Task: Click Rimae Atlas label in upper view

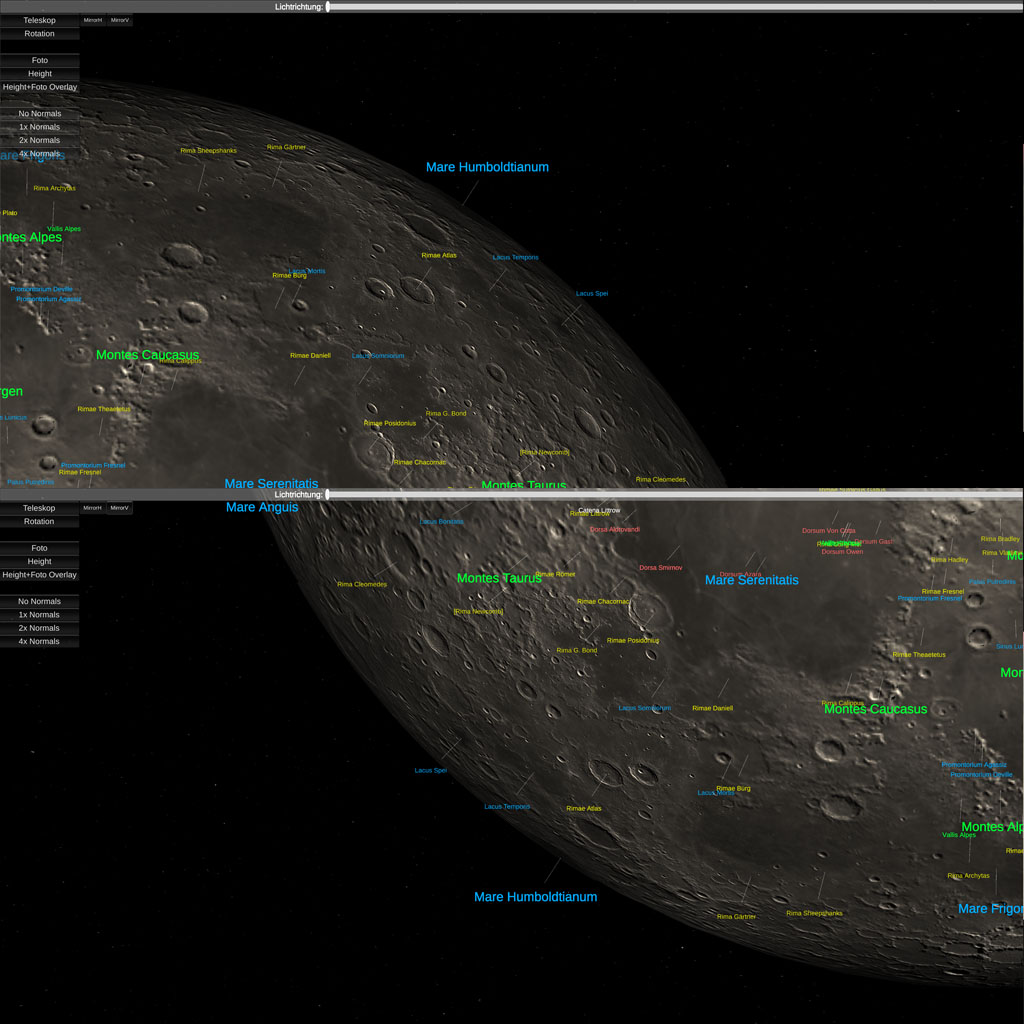Action: pyautogui.click(x=439, y=255)
